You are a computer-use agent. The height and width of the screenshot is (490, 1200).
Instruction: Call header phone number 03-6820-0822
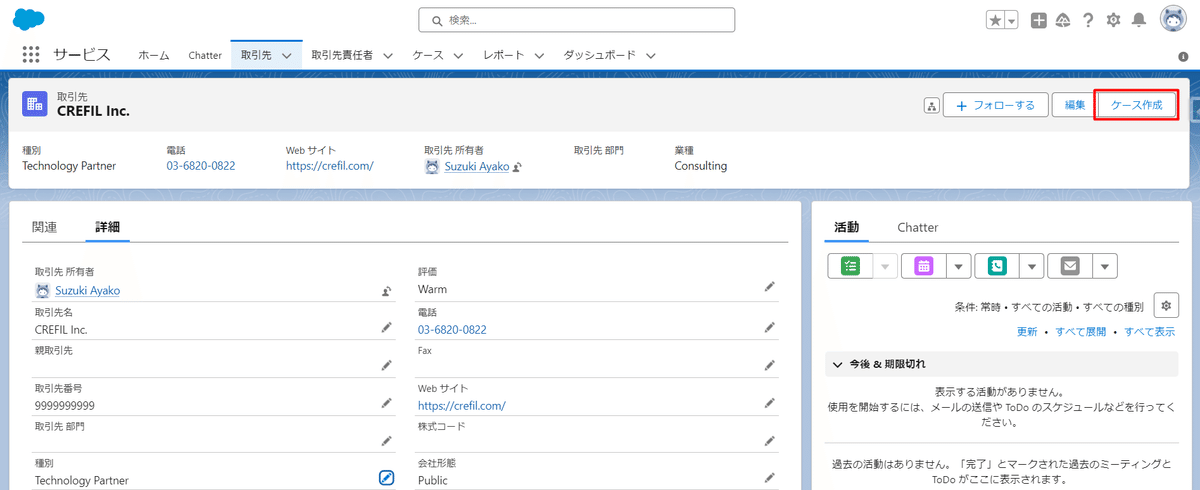click(201, 166)
